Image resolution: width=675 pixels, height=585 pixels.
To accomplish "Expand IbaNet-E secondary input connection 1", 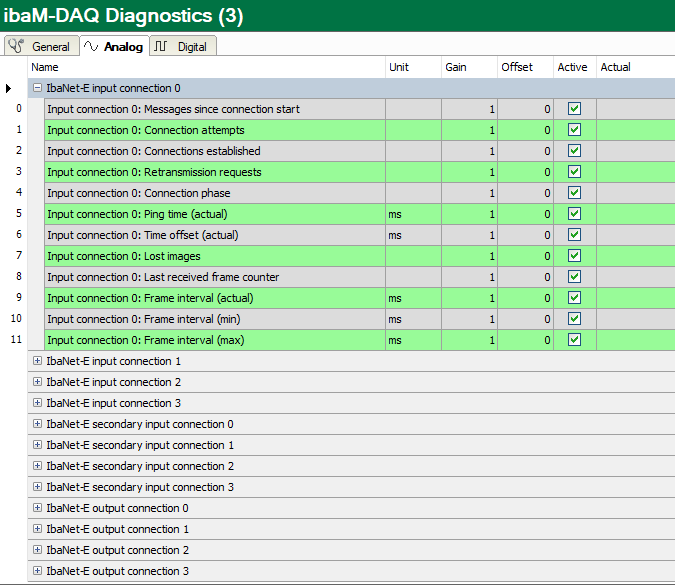I will [x=37, y=445].
